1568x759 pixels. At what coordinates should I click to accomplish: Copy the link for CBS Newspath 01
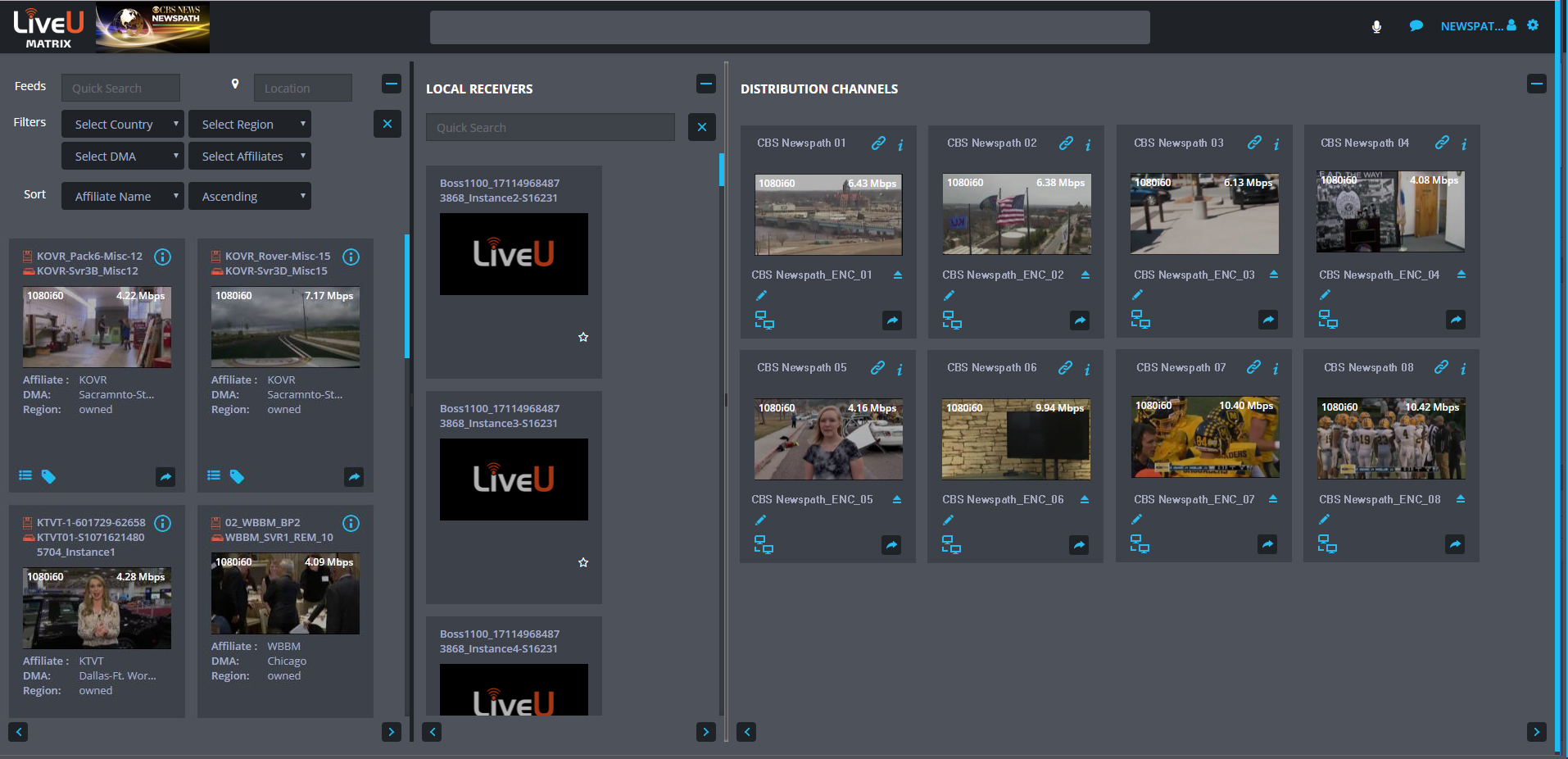click(x=878, y=143)
